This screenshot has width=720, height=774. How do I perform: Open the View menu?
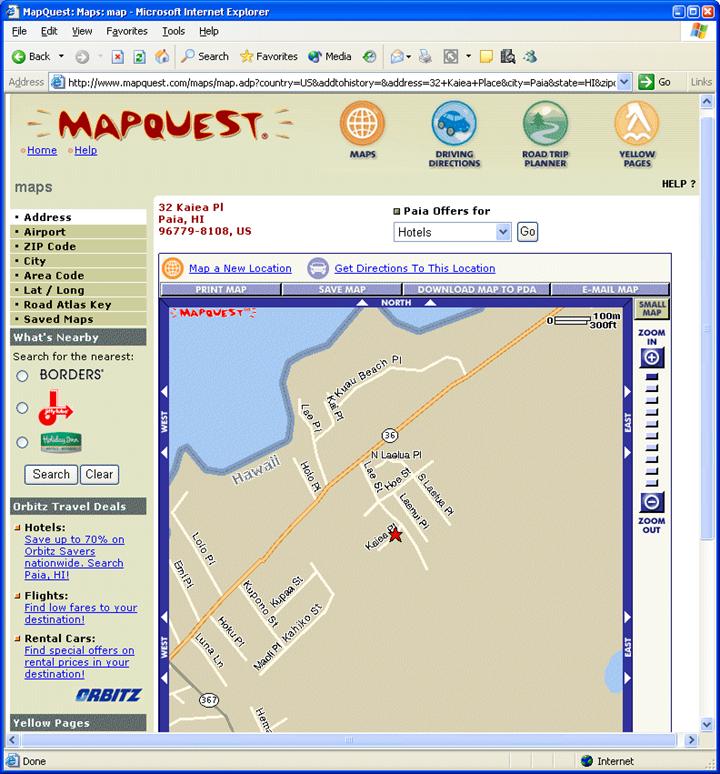(x=82, y=31)
